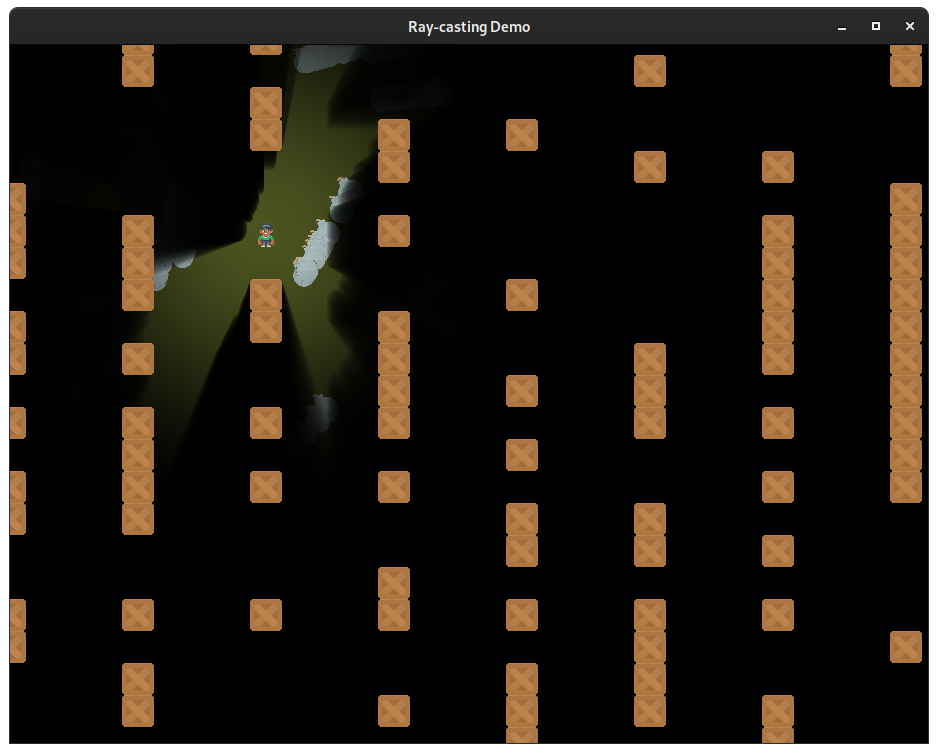Close the Ray-casting Demo window
The width and height of the screenshot is (938, 753).
tap(909, 26)
